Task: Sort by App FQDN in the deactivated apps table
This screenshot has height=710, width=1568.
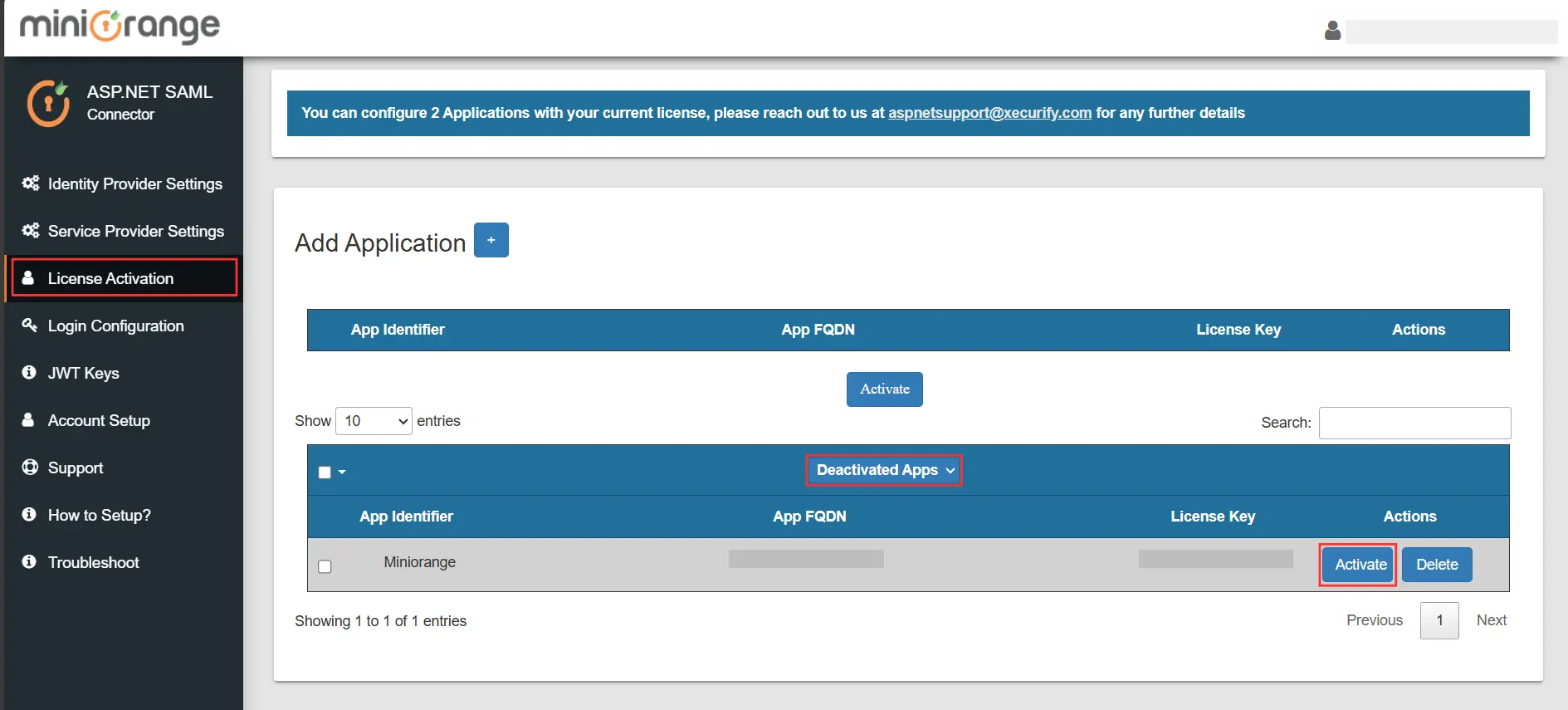Action: coord(809,517)
